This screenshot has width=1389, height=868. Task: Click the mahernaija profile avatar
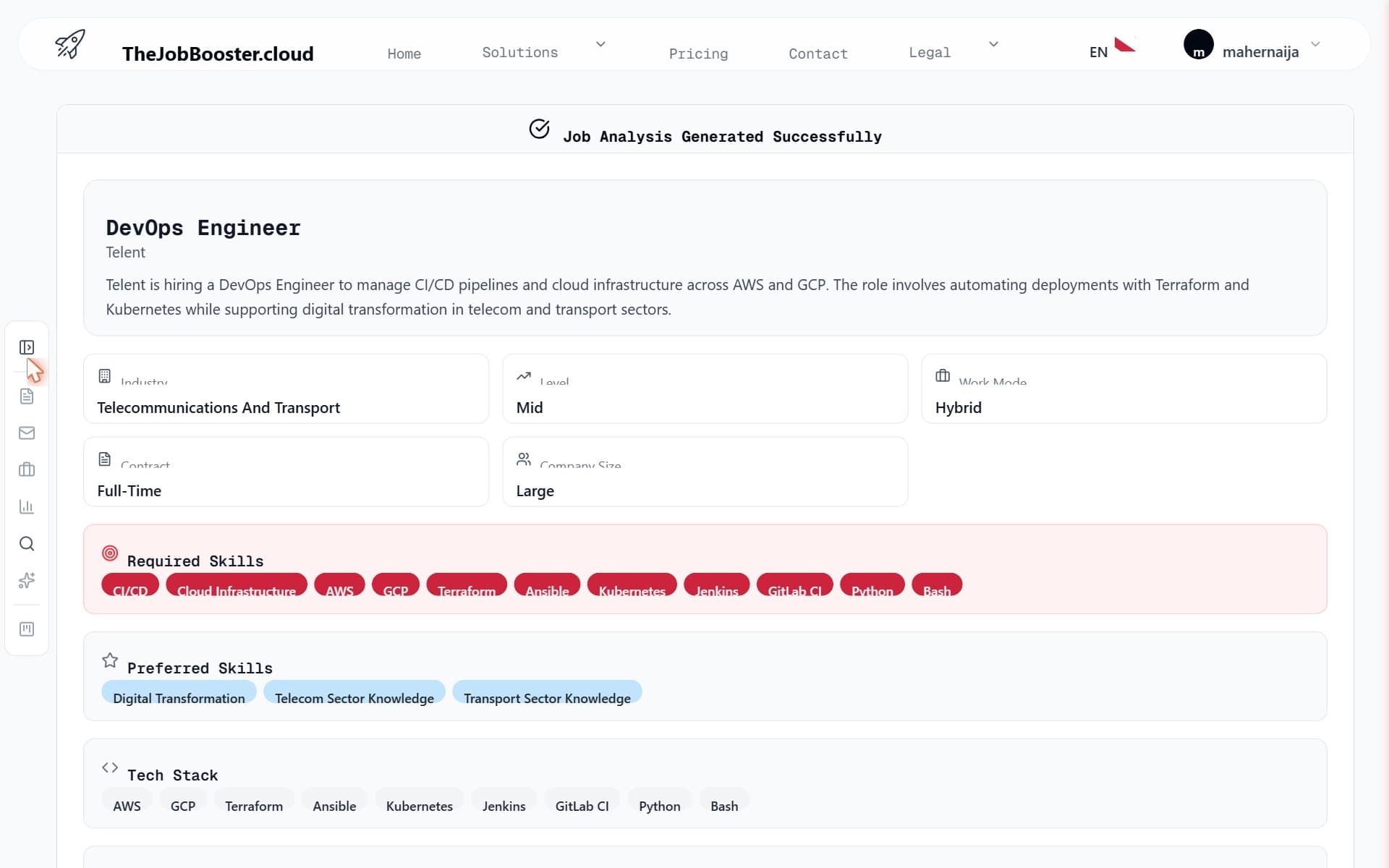click(x=1198, y=44)
